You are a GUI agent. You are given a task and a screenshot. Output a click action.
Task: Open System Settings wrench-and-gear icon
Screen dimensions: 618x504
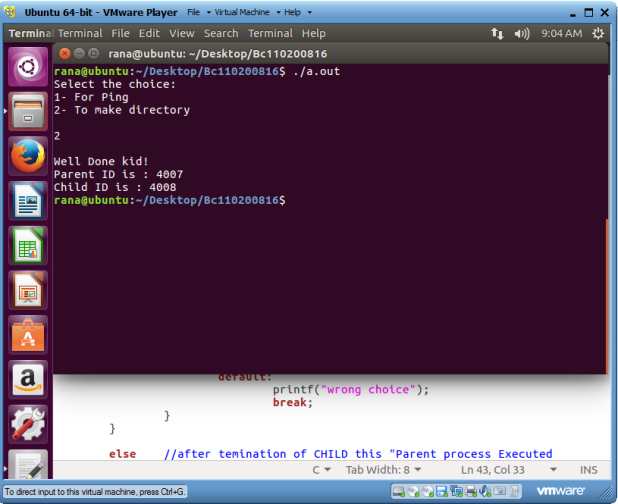[28, 424]
